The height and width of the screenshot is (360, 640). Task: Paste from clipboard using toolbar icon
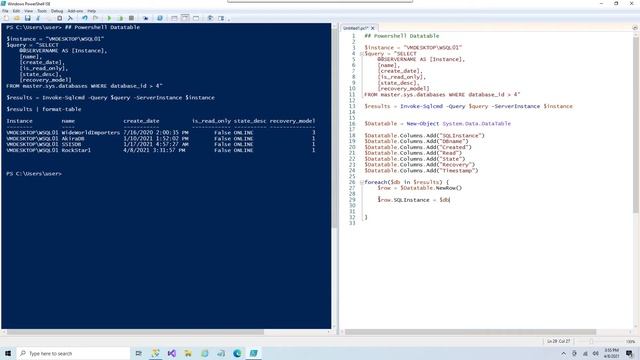pyautogui.click(x=60, y=18)
